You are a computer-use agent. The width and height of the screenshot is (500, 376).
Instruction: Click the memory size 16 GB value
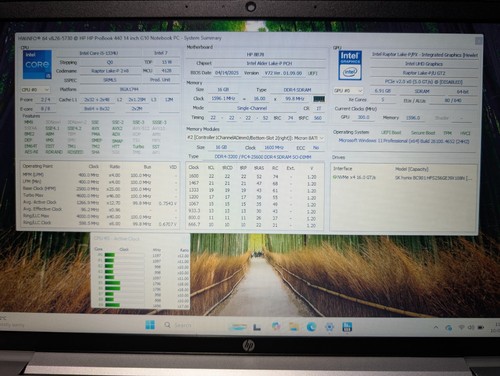(x=223, y=90)
